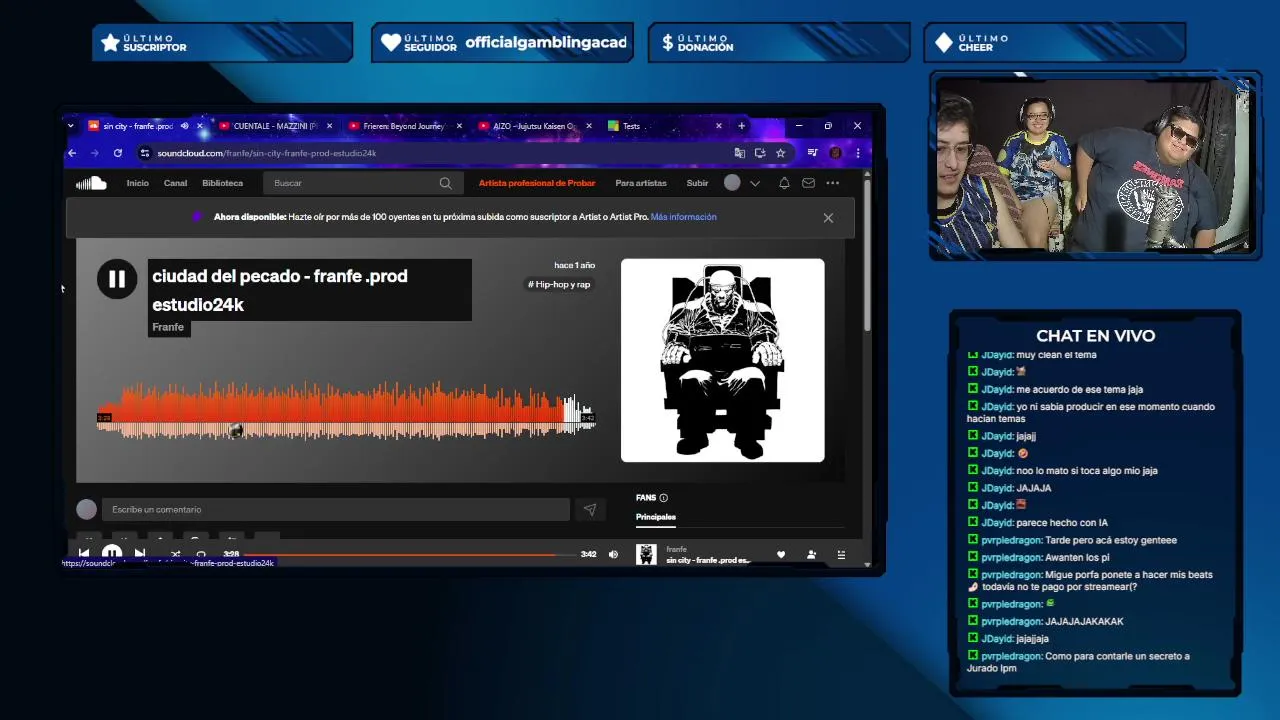Like the playing track with heart icon

coord(781,554)
